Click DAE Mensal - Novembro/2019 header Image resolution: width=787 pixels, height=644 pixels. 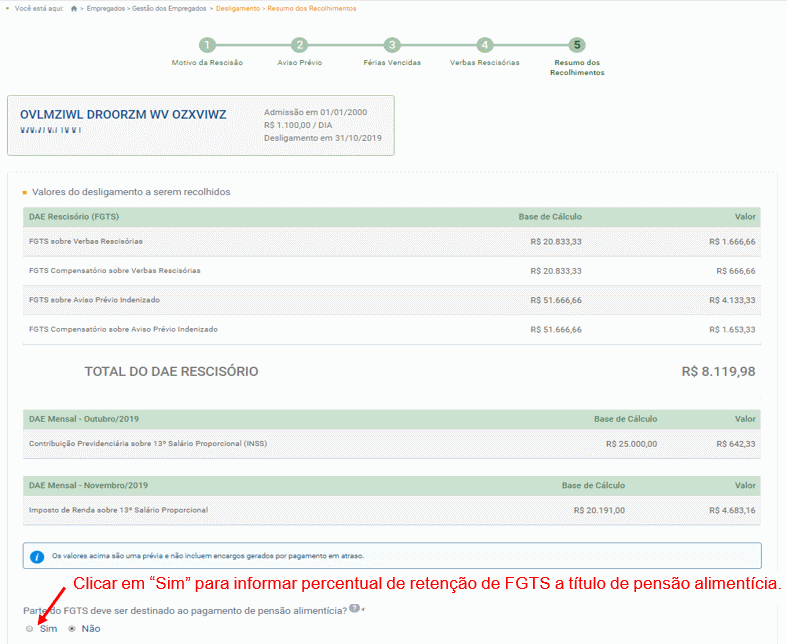(x=391, y=485)
